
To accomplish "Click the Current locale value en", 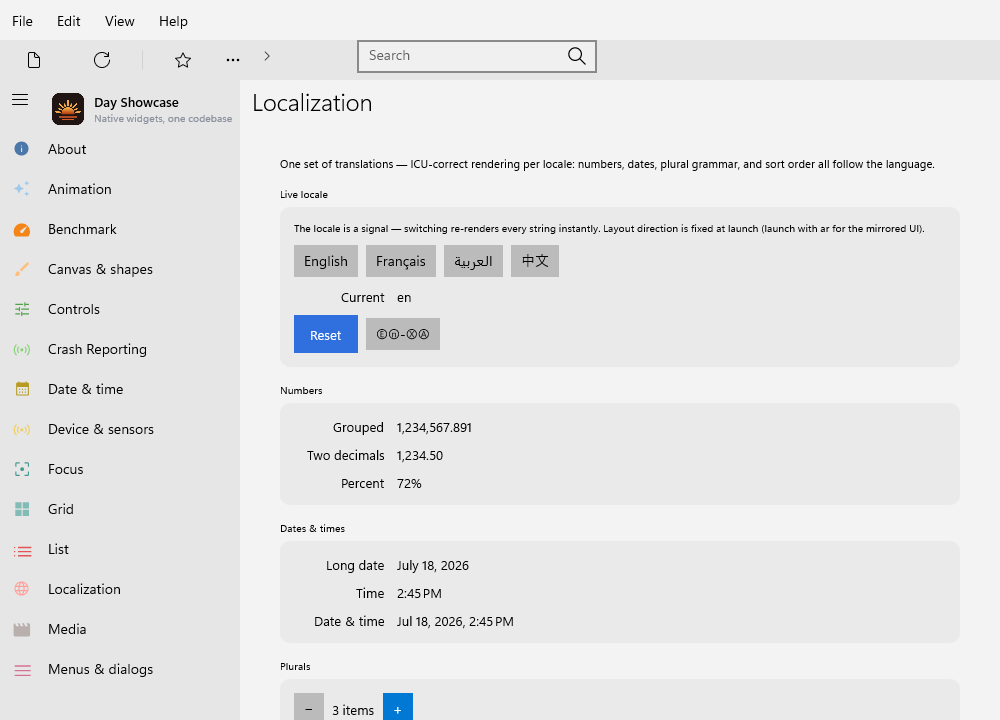I will coord(404,298).
